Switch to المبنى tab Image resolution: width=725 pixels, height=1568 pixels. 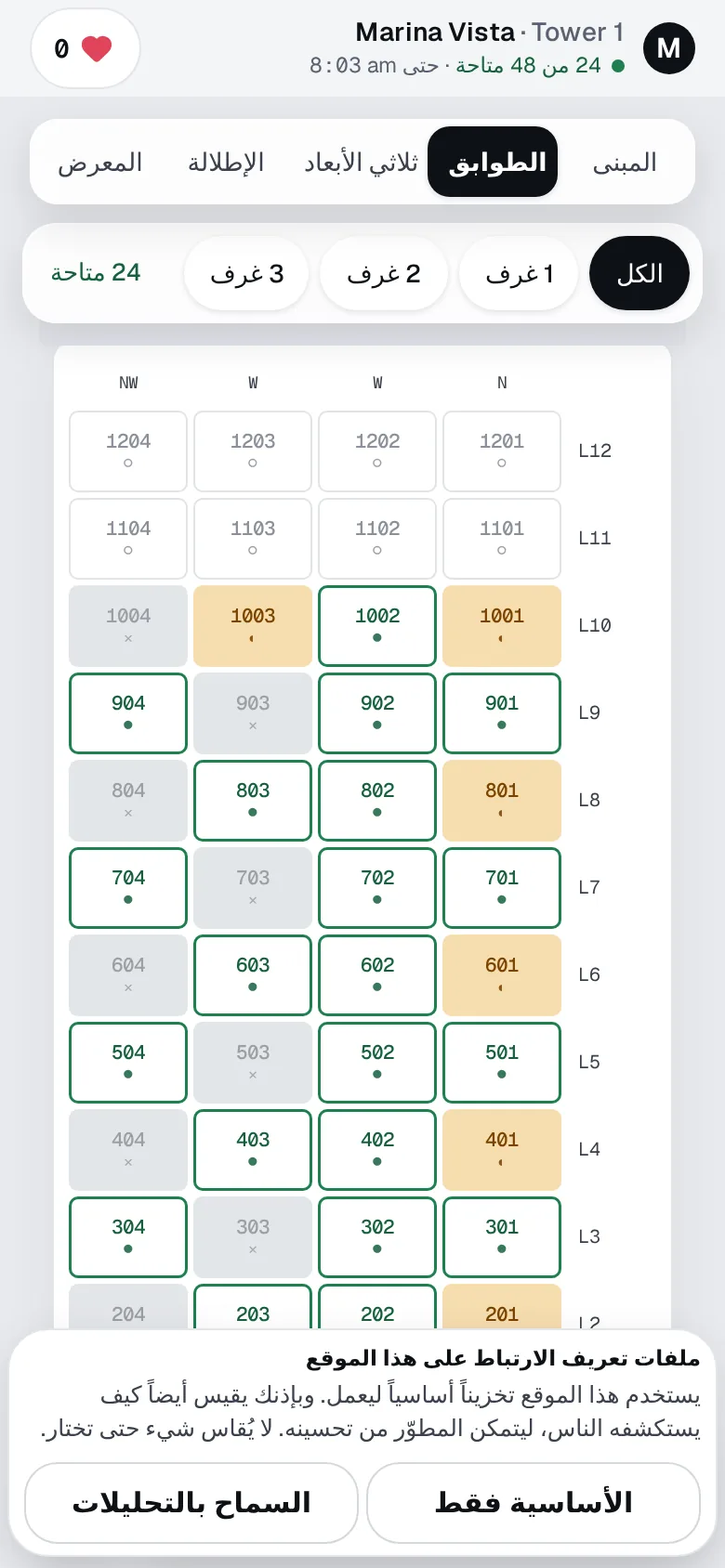625,163
